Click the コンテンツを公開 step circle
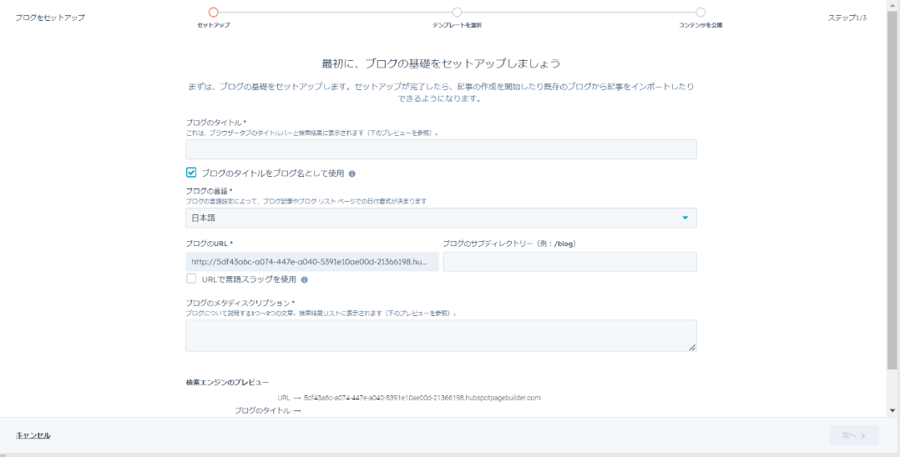 (700, 12)
